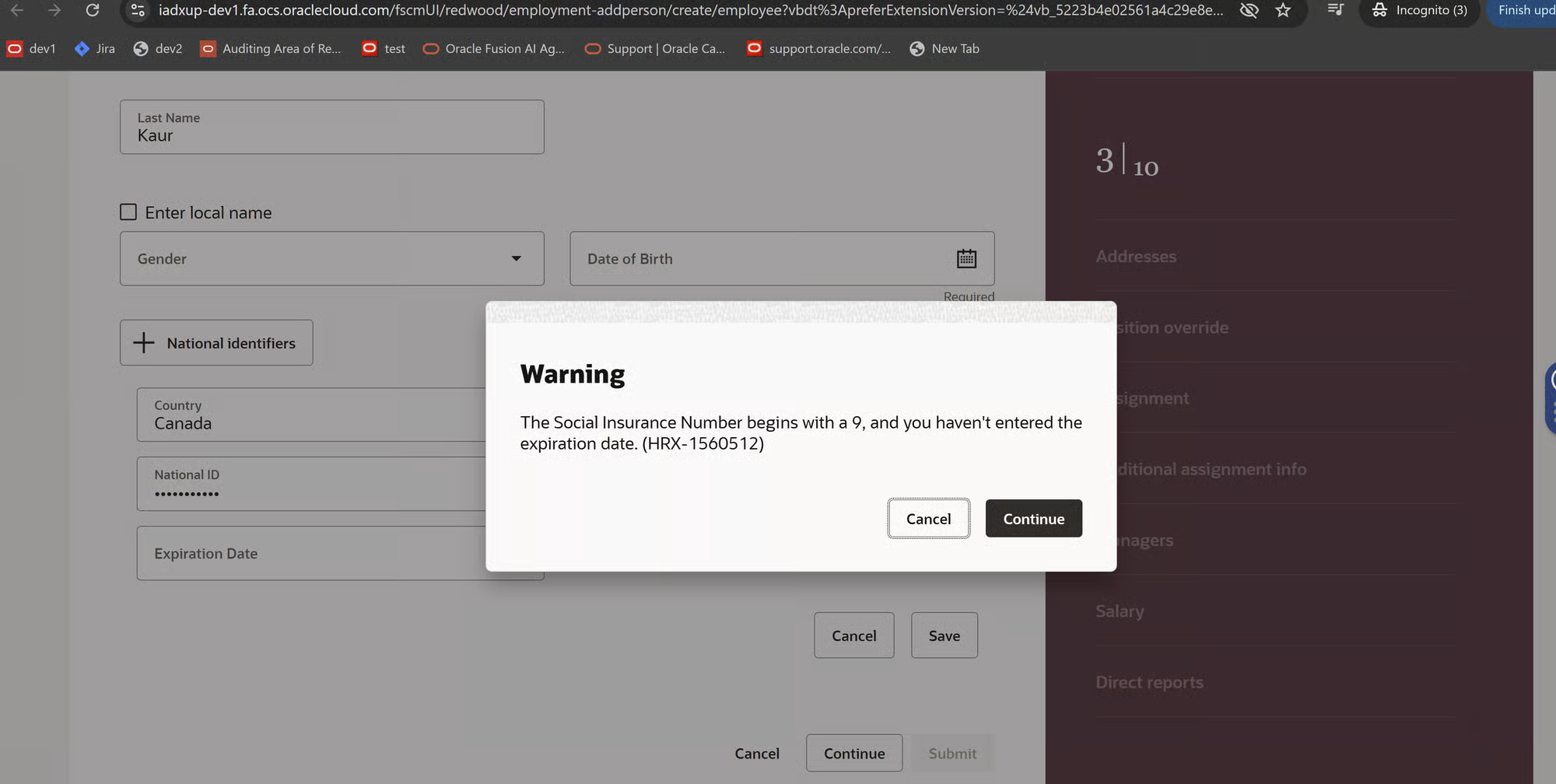The image size is (1556, 784).
Task: Click Continue in the Warning dialog
Action: click(x=1033, y=518)
